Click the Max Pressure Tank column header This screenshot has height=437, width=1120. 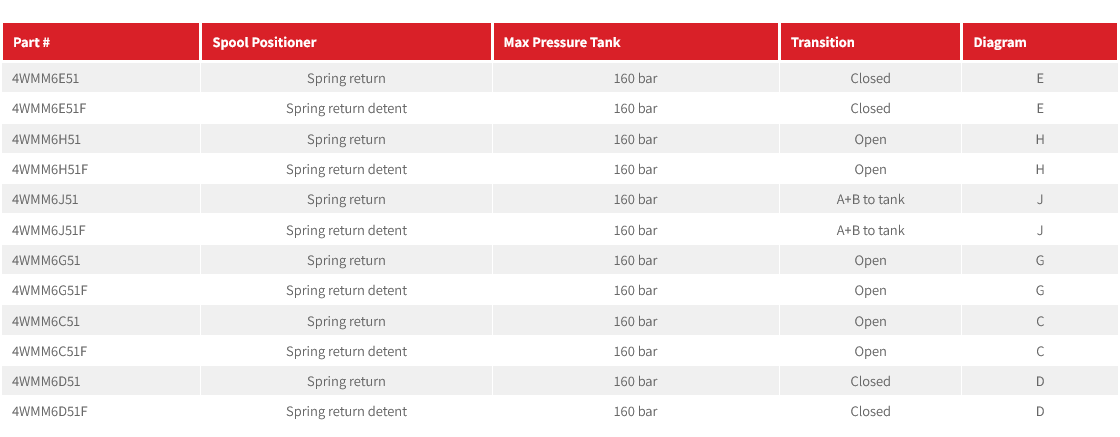[562, 42]
